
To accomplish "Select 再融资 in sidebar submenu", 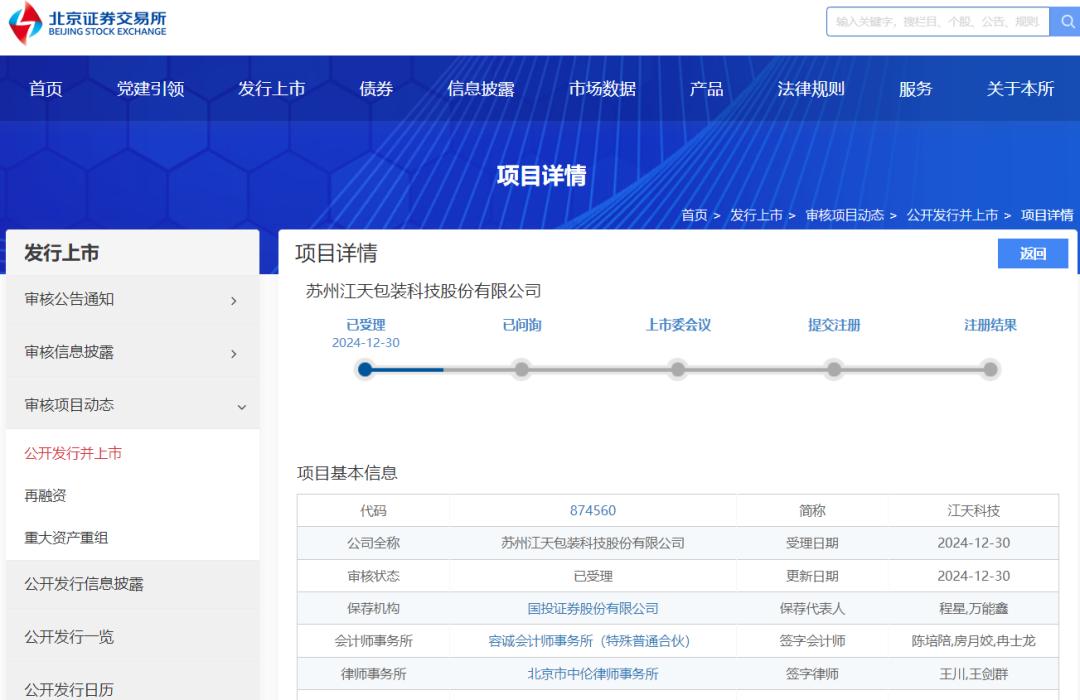I will click(x=45, y=495).
